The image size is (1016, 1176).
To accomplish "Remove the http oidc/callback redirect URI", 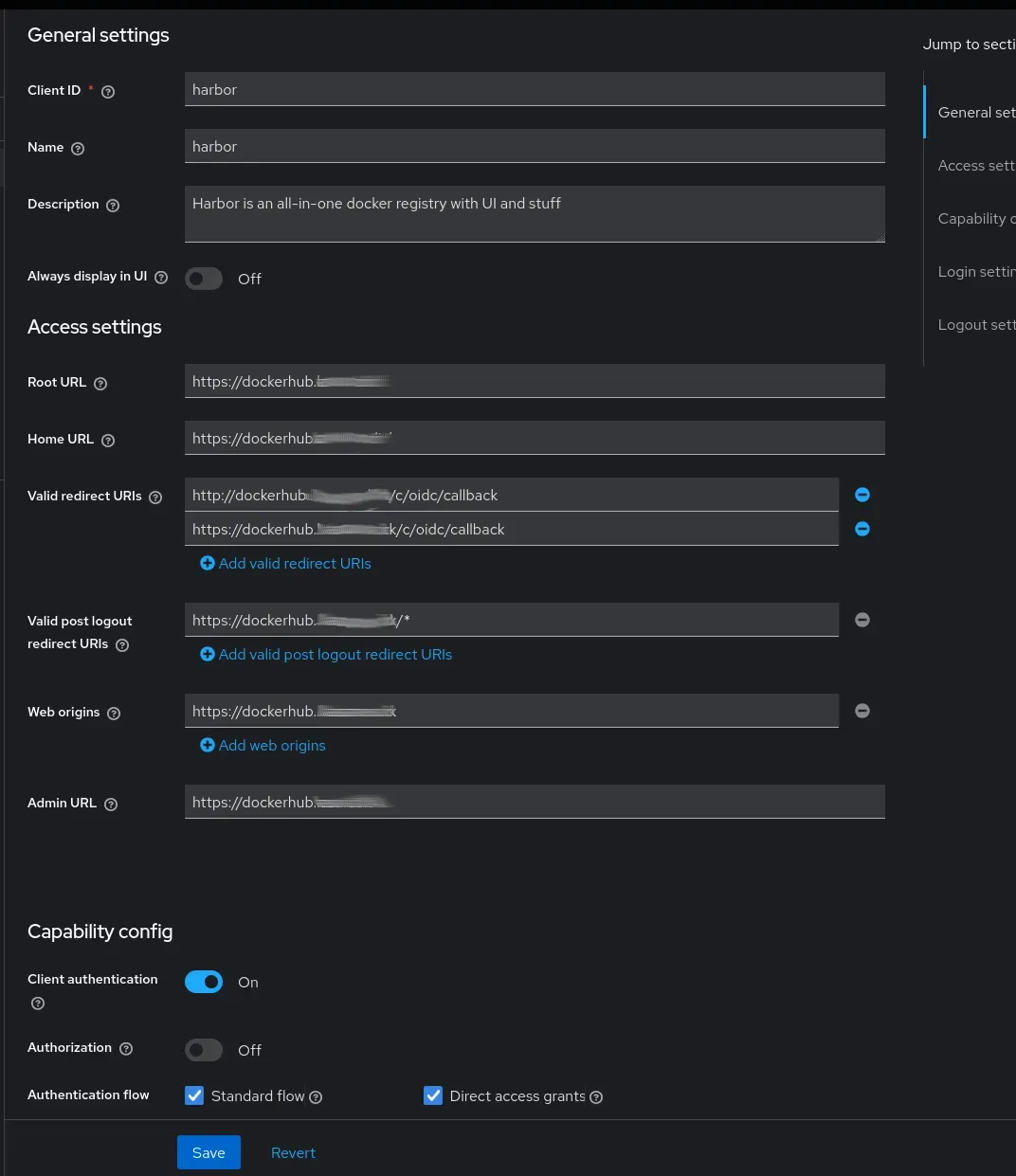I will point(862,495).
